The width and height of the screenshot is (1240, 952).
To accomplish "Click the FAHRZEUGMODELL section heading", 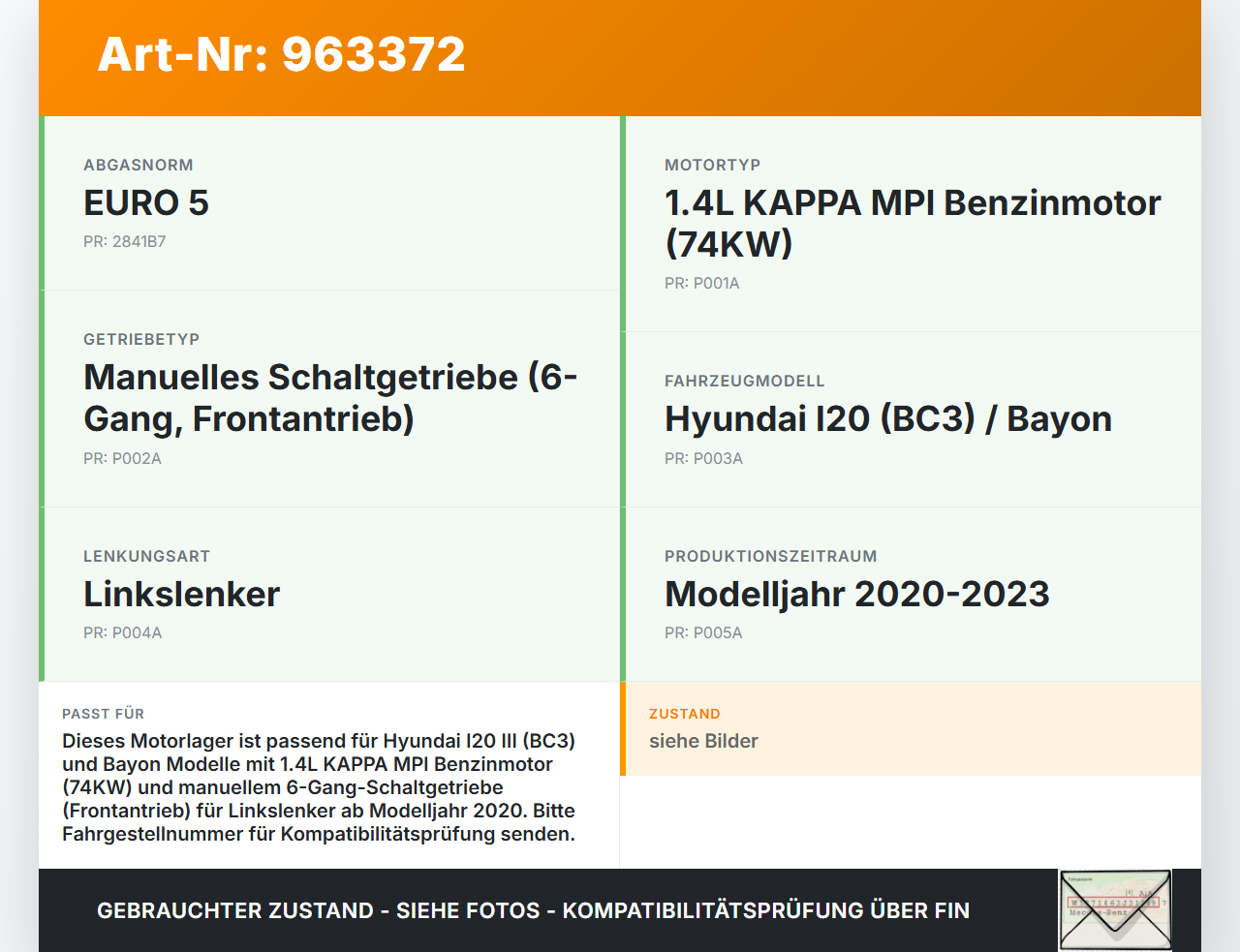I will pos(744,381).
